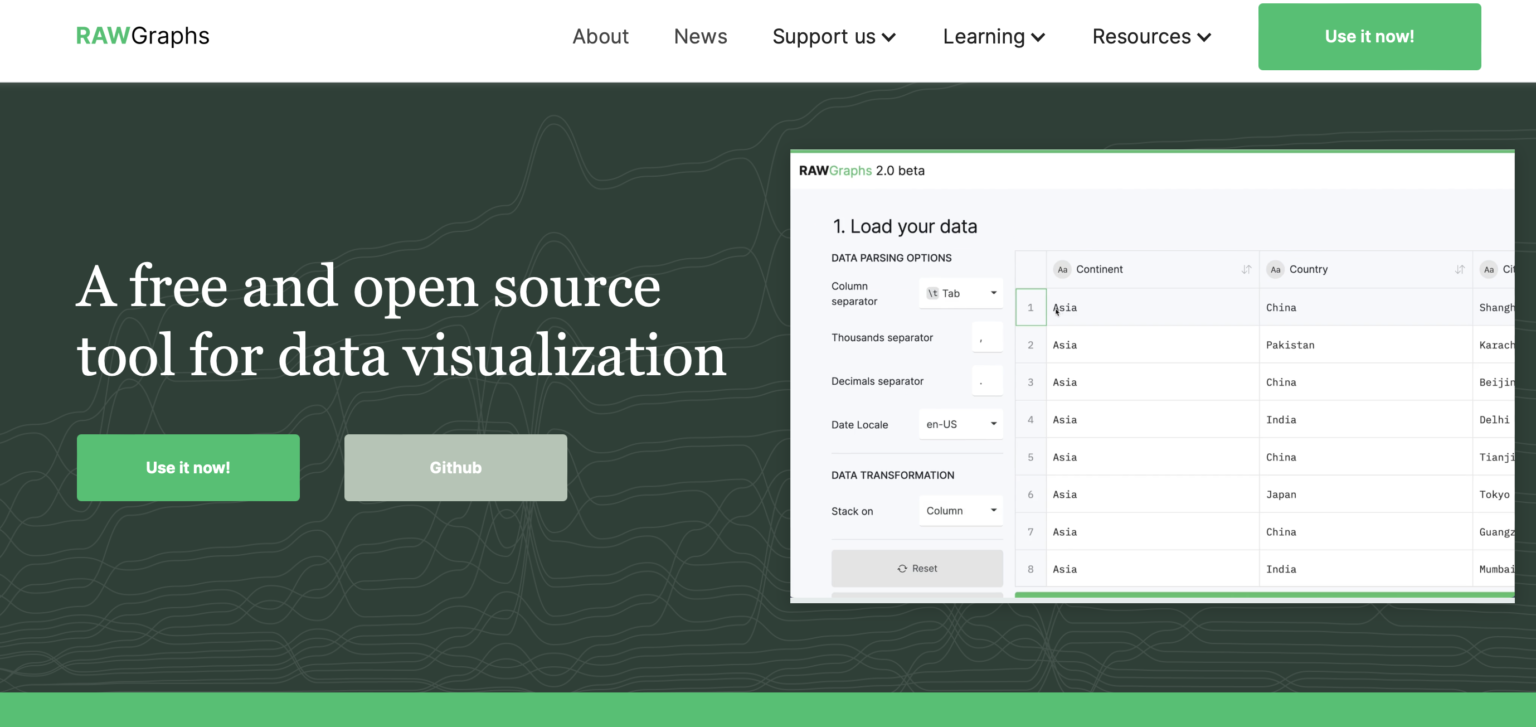Screen dimensions: 1536x727
Task: Click the Aa type icon of Country
Action: [1275, 269]
